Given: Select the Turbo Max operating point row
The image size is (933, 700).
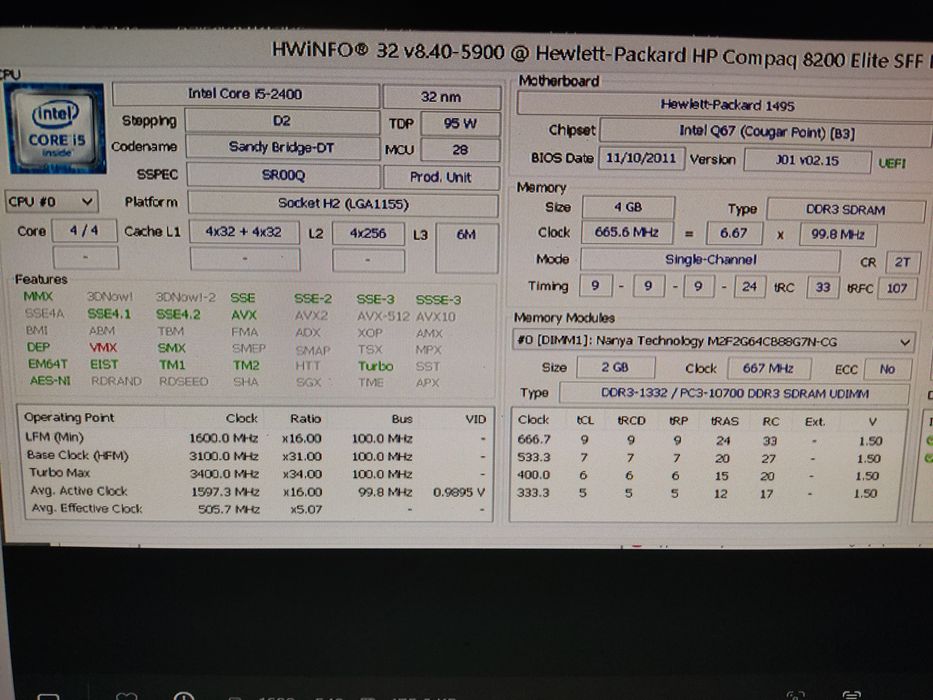Looking at the screenshot, I should tap(256, 473).
